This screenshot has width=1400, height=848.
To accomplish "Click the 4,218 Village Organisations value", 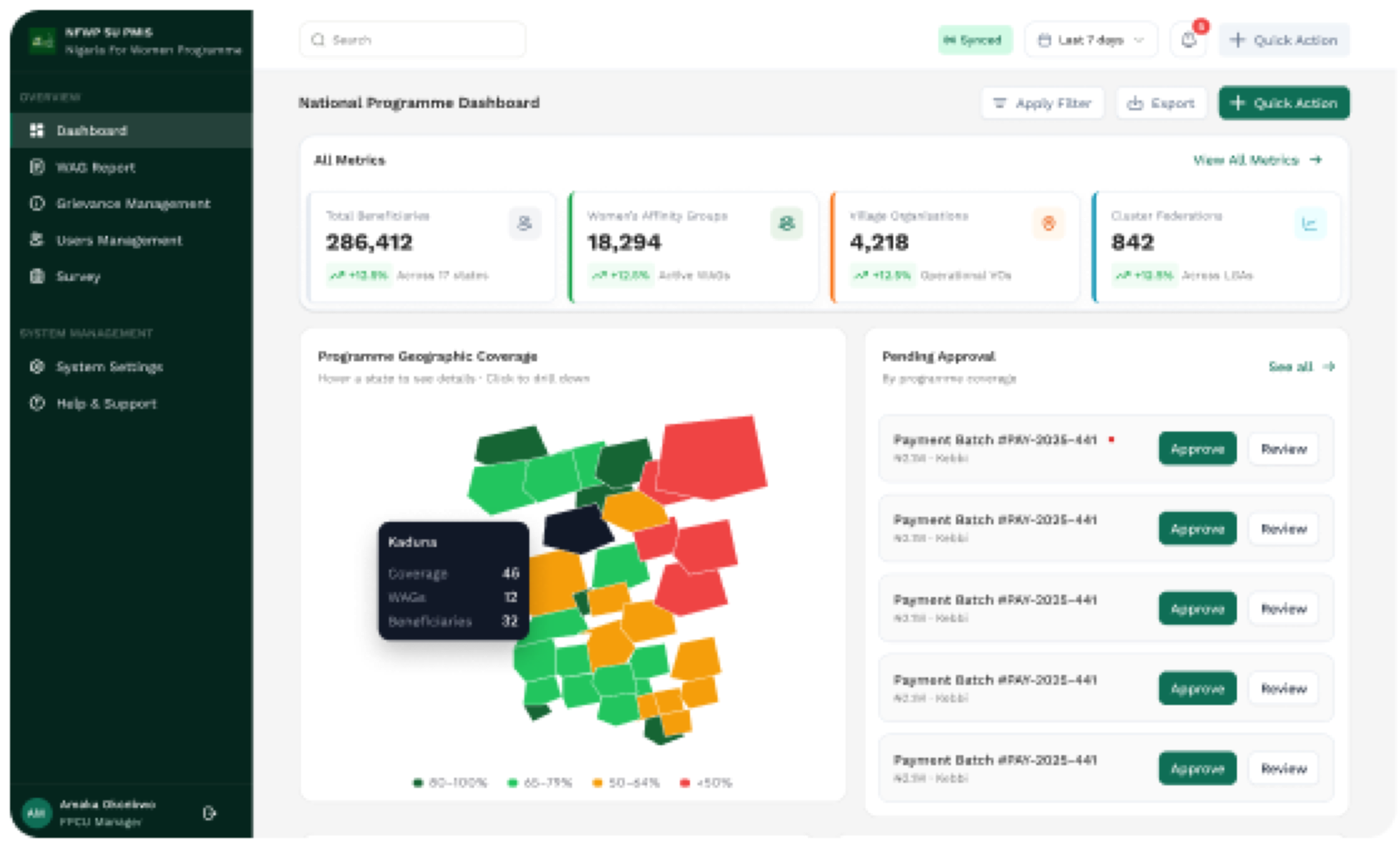I will click(x=879, y=243).
